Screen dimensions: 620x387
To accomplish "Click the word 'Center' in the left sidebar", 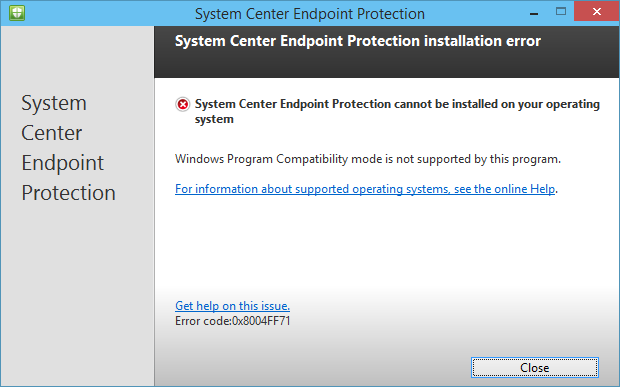I will tap(52, 133).
